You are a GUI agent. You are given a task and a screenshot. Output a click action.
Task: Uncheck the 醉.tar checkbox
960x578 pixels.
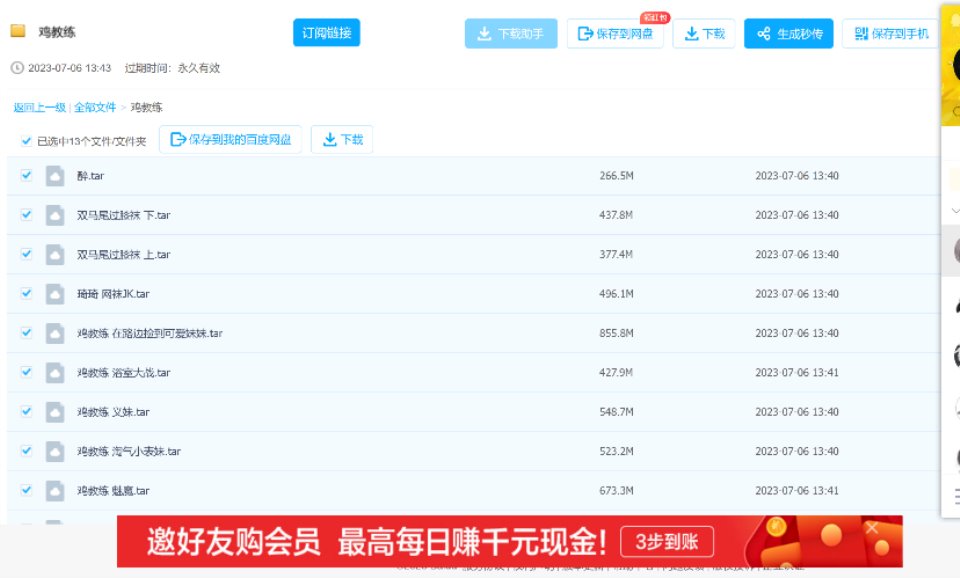coord(26,175)
